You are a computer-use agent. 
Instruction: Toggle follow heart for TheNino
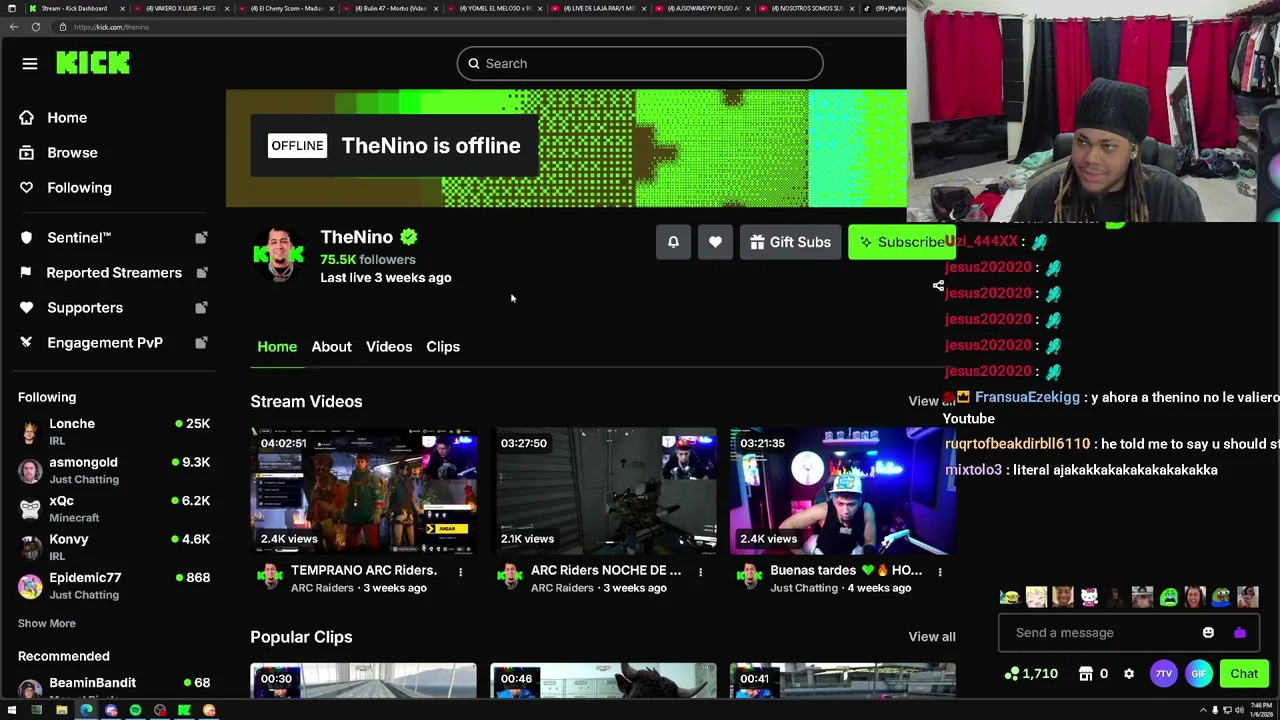point(715,242)
